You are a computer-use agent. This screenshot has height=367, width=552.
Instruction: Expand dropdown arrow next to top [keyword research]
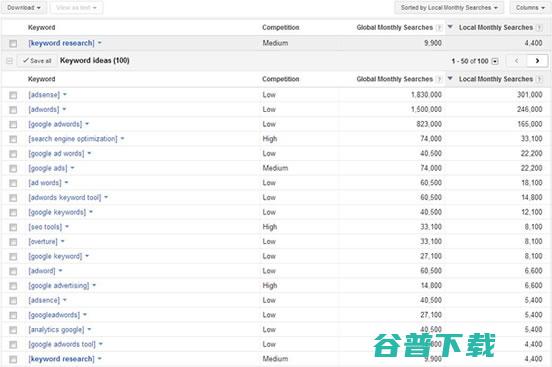100,43
